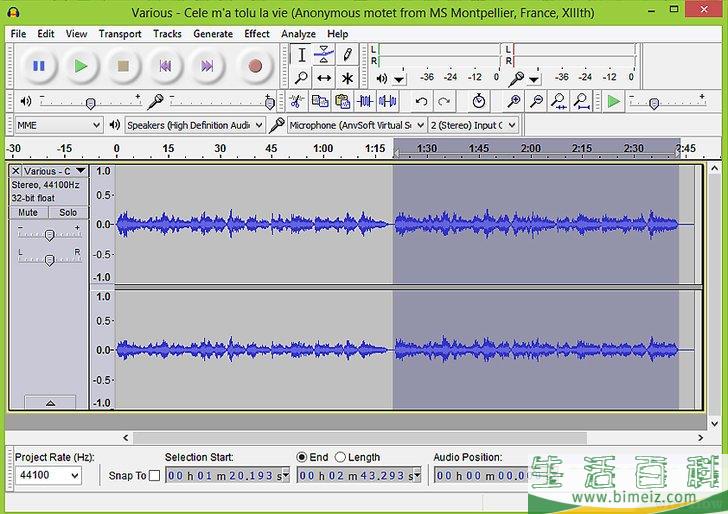Select the Draw pencil tool
The height and width of the screenshot is (514, 728).
click(x=347, y=55)
